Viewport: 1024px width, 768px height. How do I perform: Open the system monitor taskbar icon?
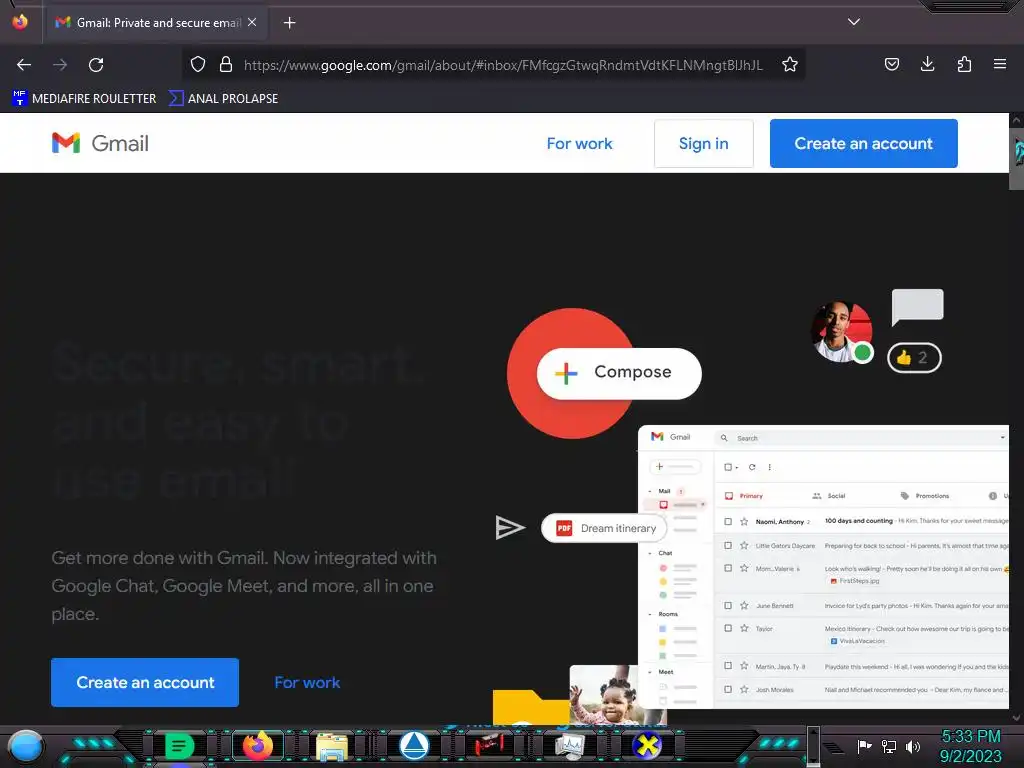(569, 746)
